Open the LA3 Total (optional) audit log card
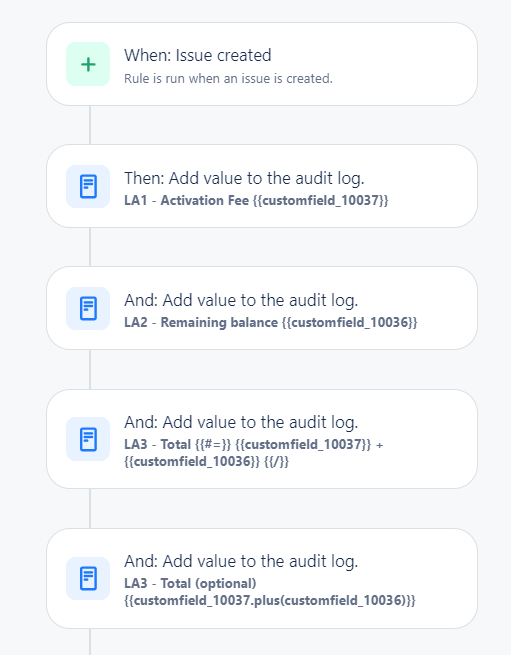Viewport: 511px width, 655px height. 262,579
